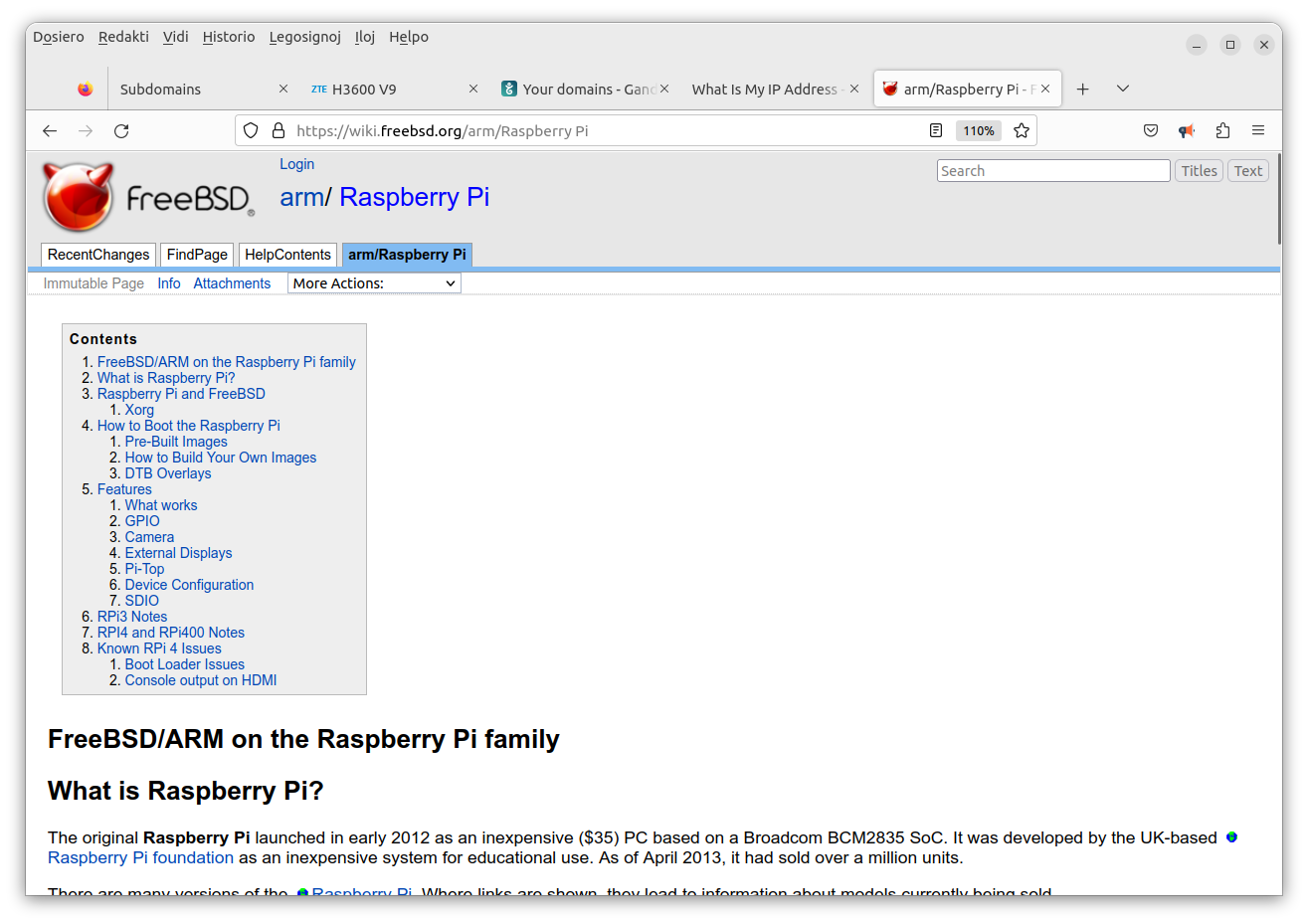Open the Firefox hamburger menu
1308x924 pixels.
(x=1258, y=130)
